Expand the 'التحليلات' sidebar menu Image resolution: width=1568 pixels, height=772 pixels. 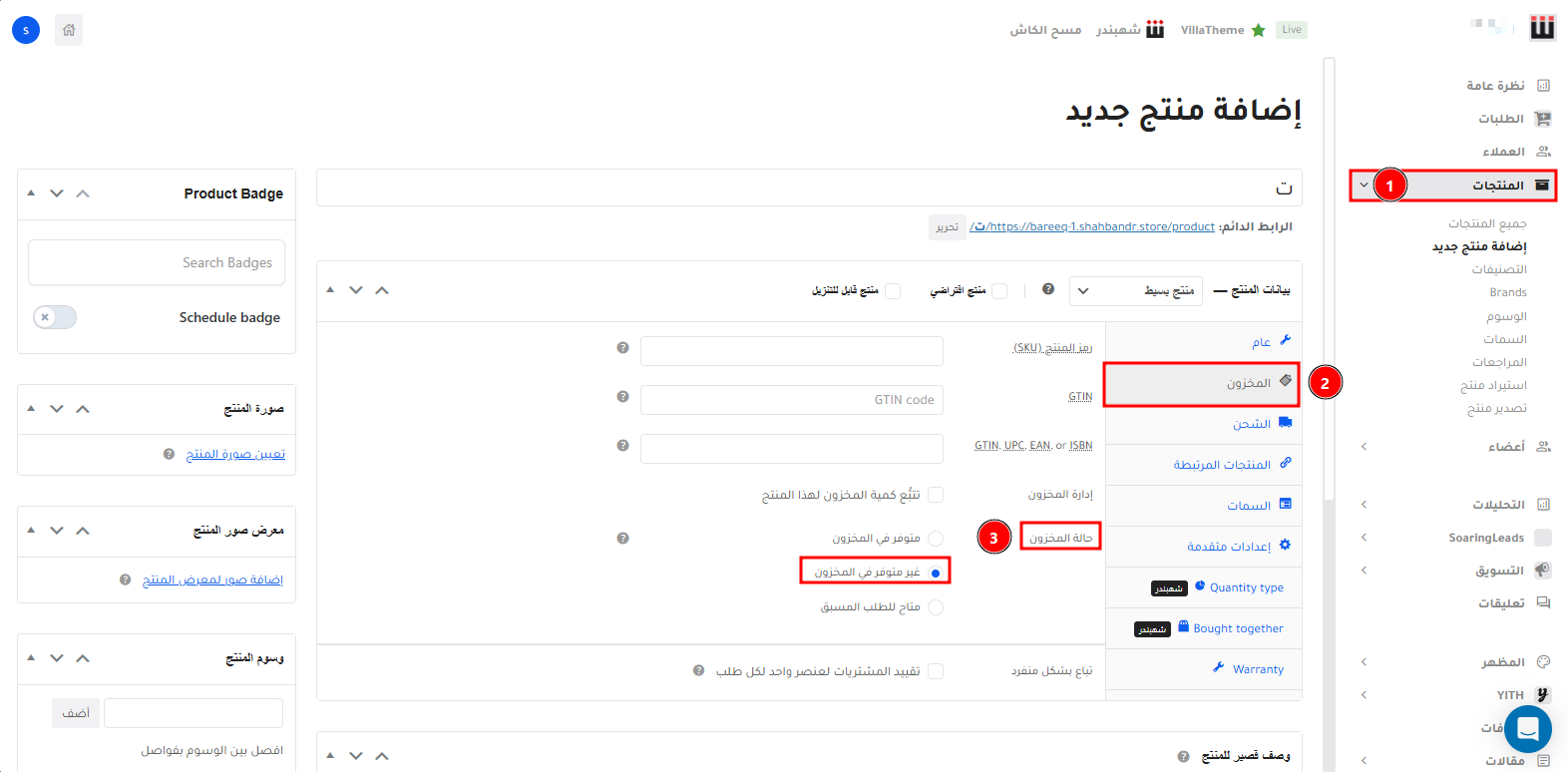pyautogui.click(x=1499, y=505)
